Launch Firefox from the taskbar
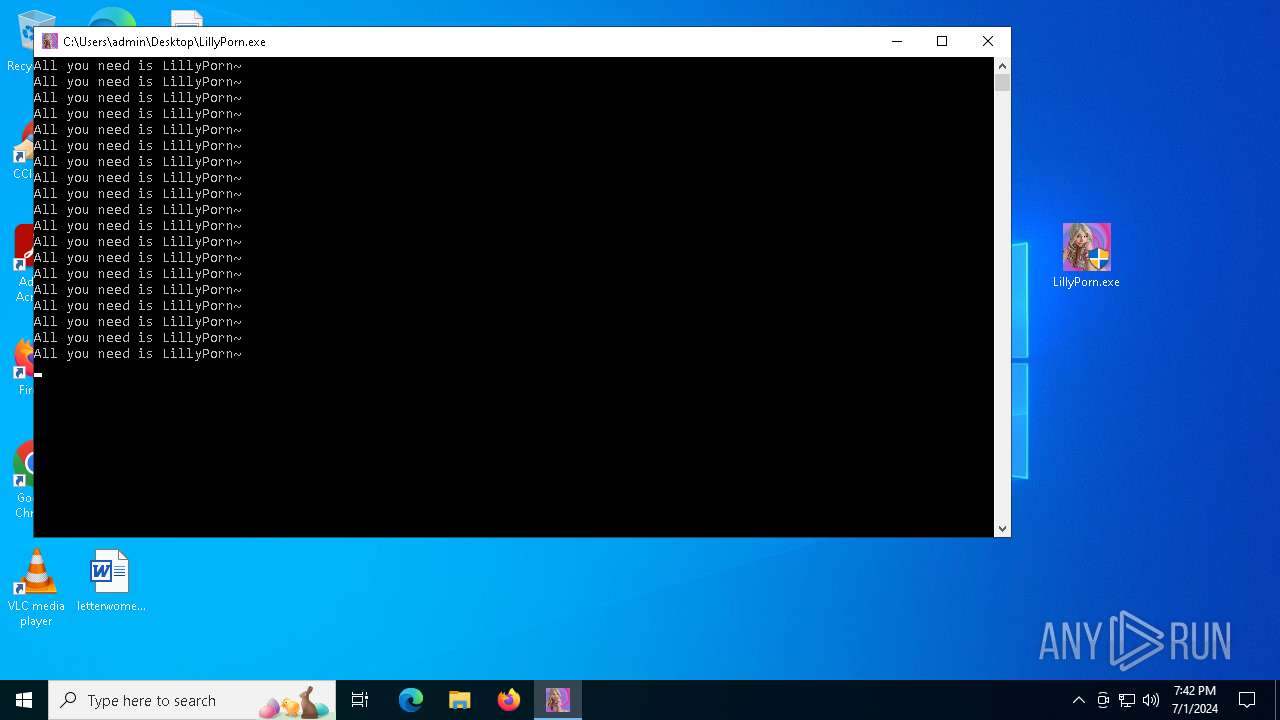Viewport: 1280px width, 720px height. click(x=509, y=700)
